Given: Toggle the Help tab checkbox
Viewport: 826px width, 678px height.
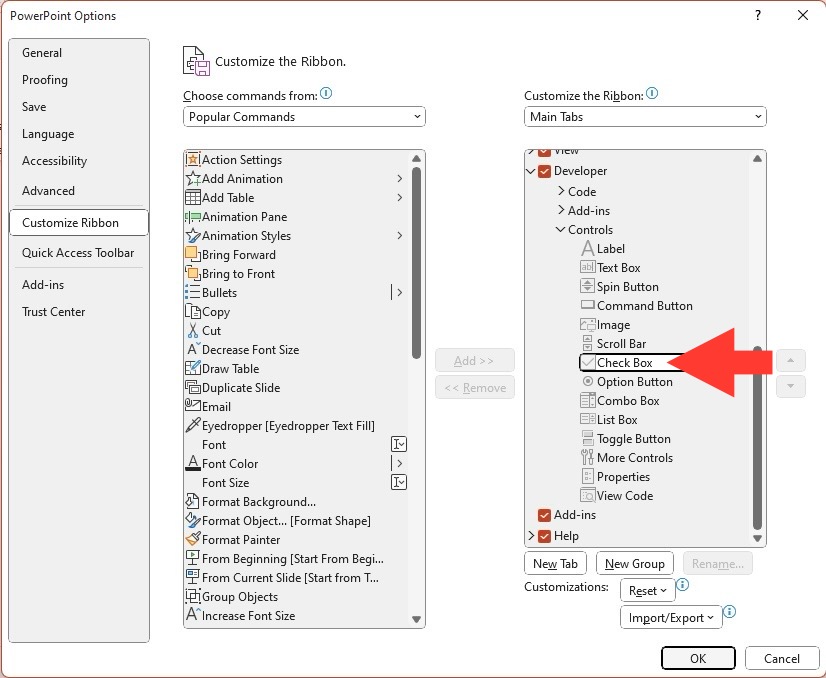Looking at the screenshot, I should 544,536.
